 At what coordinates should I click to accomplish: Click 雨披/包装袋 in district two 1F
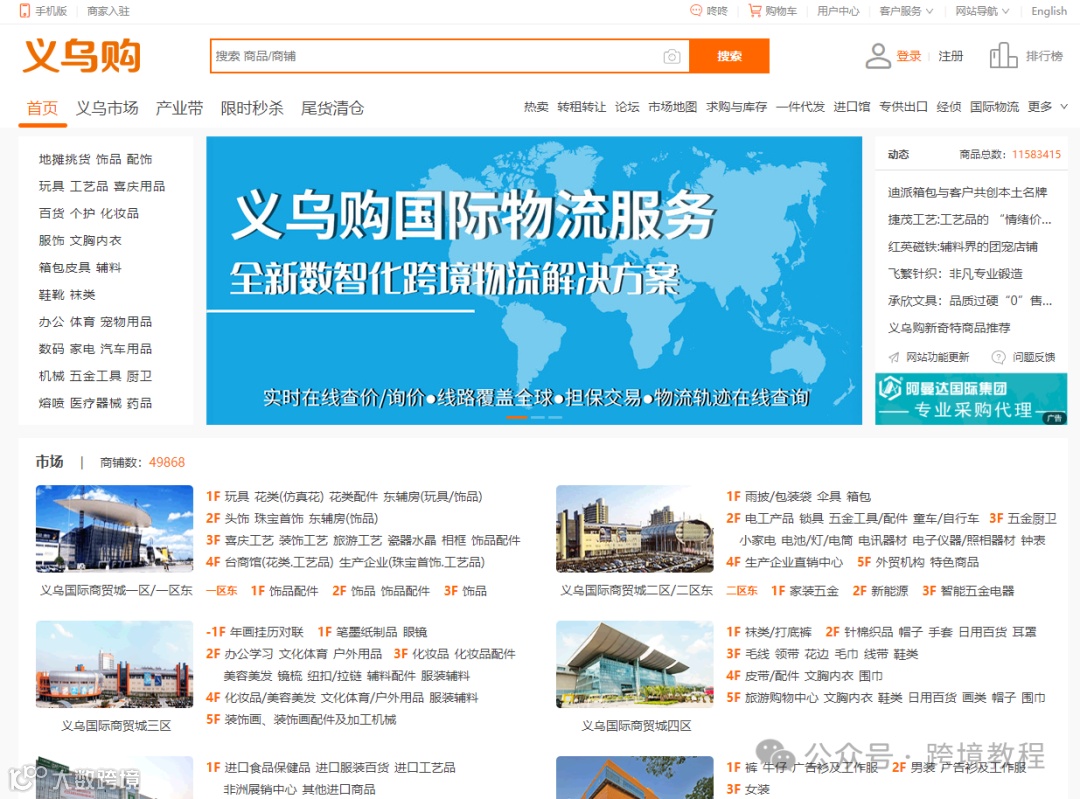click(x=778, y=497)
